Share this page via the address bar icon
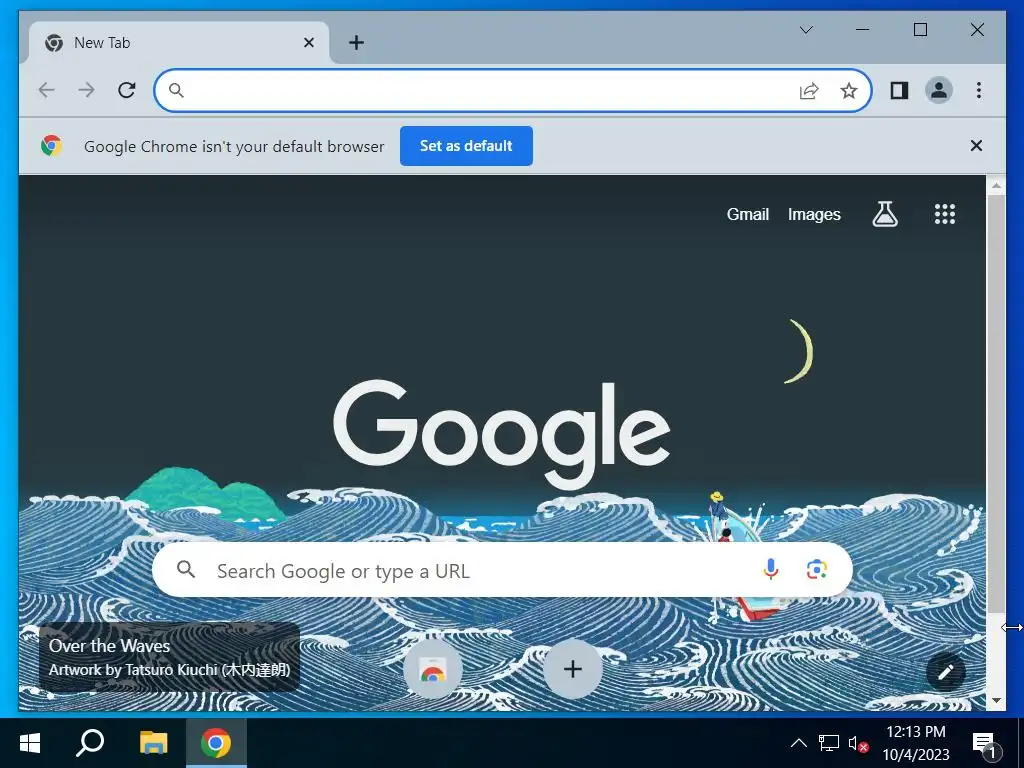Viewport: 1024px width, 768px height. click(x=809, y=90)
